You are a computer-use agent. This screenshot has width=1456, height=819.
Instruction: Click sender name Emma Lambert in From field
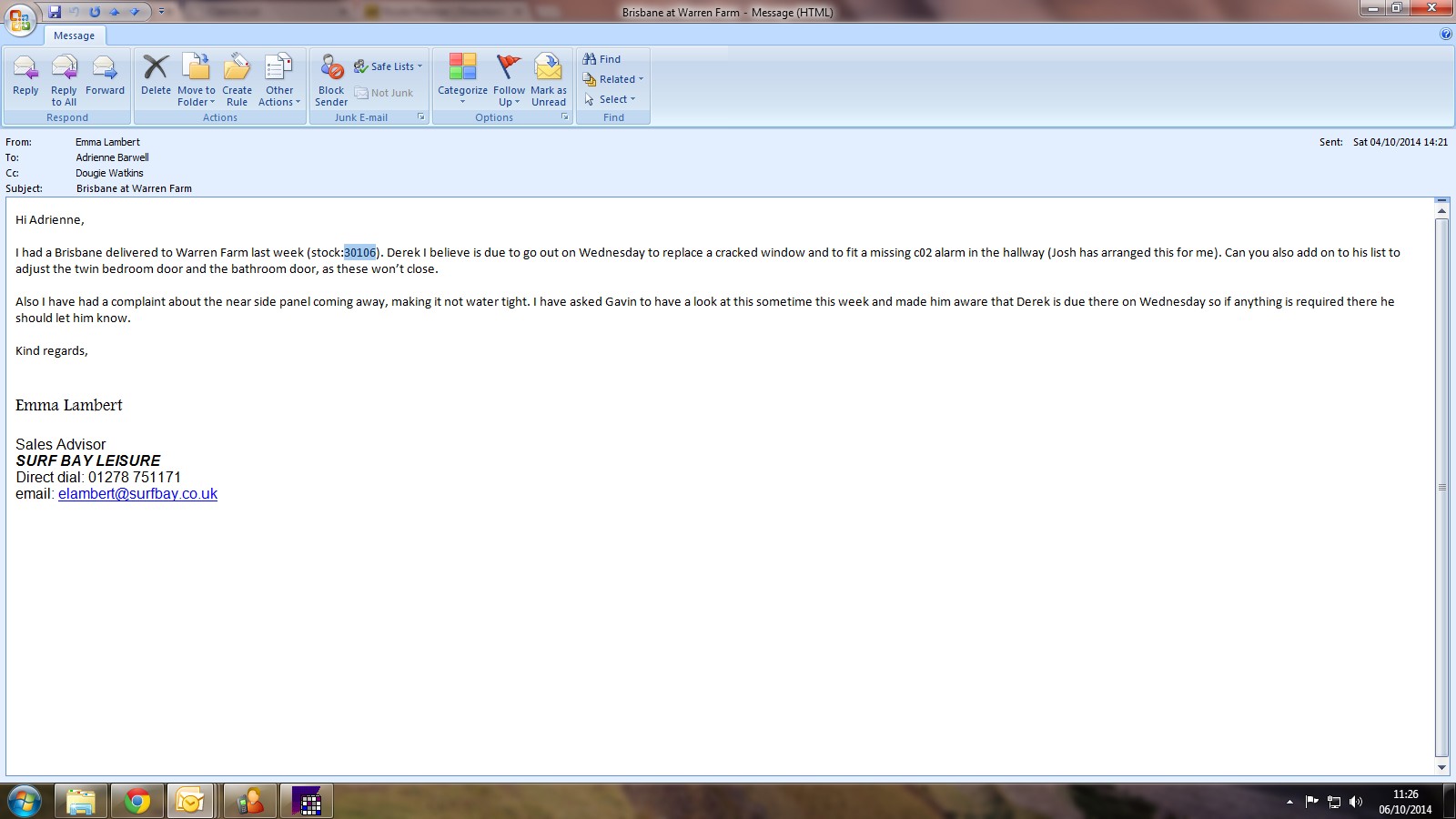click(x=107, y=142)
